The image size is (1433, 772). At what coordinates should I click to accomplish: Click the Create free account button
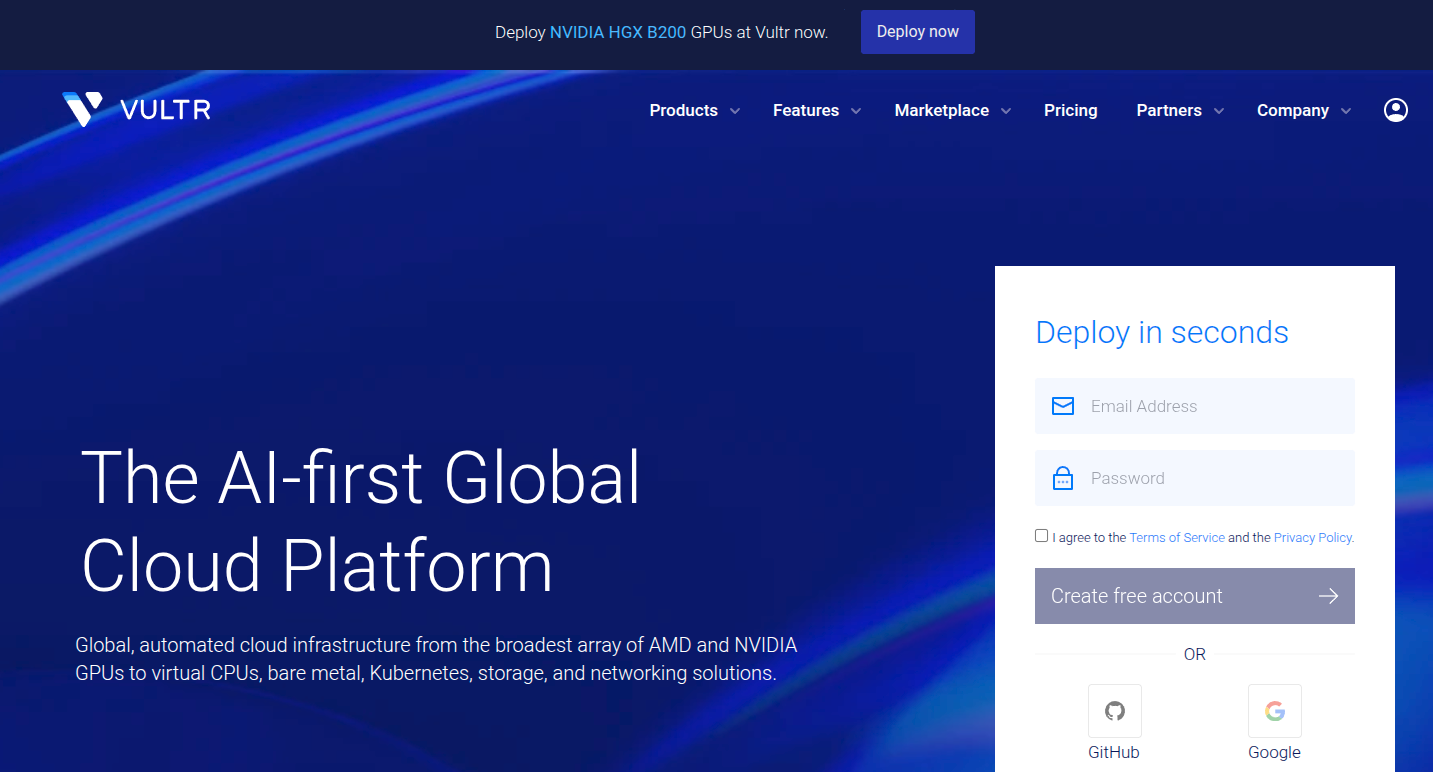pyautogui.click(x=1180, y=596)
